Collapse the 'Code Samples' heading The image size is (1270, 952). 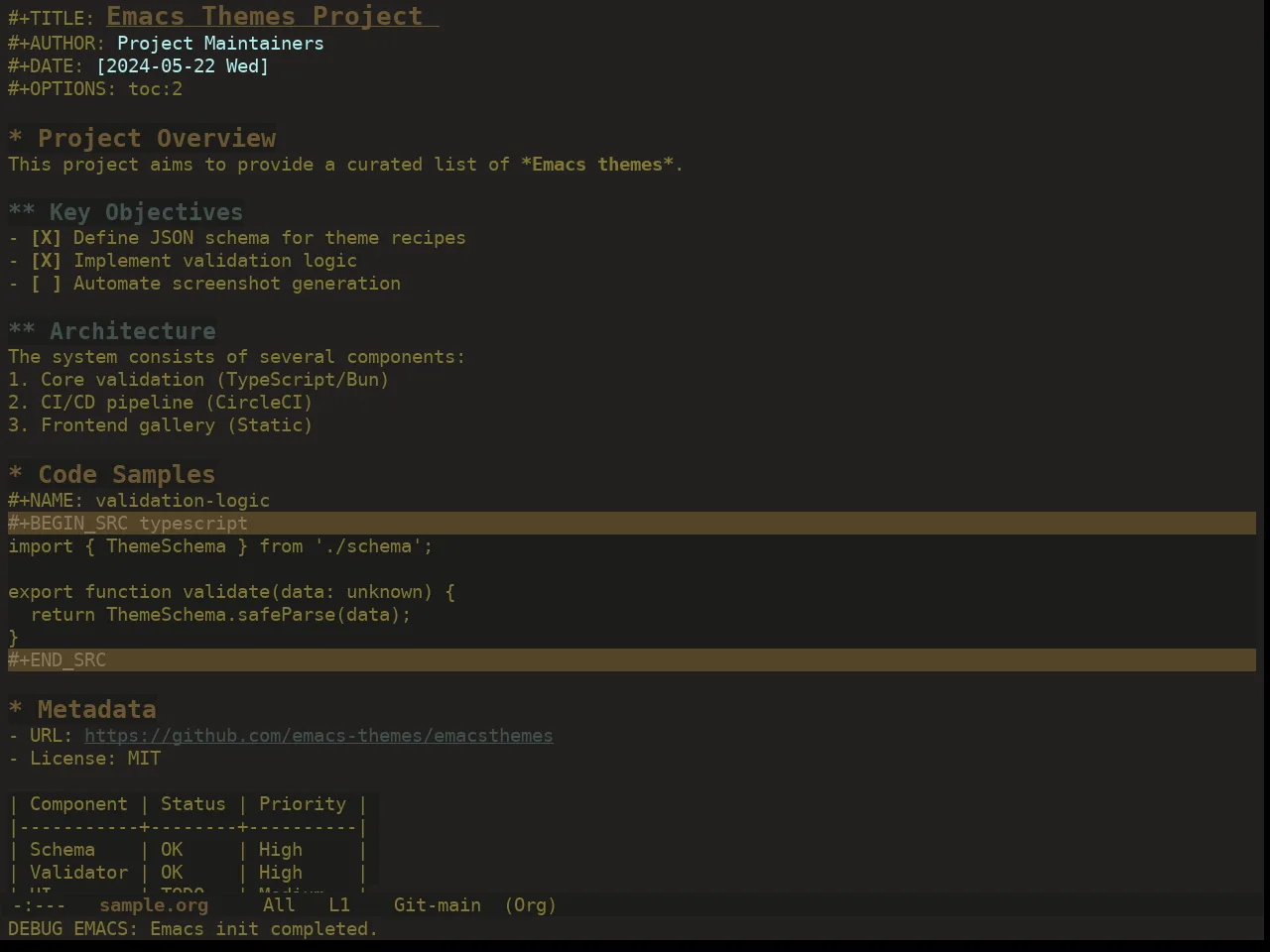point(111,474)
